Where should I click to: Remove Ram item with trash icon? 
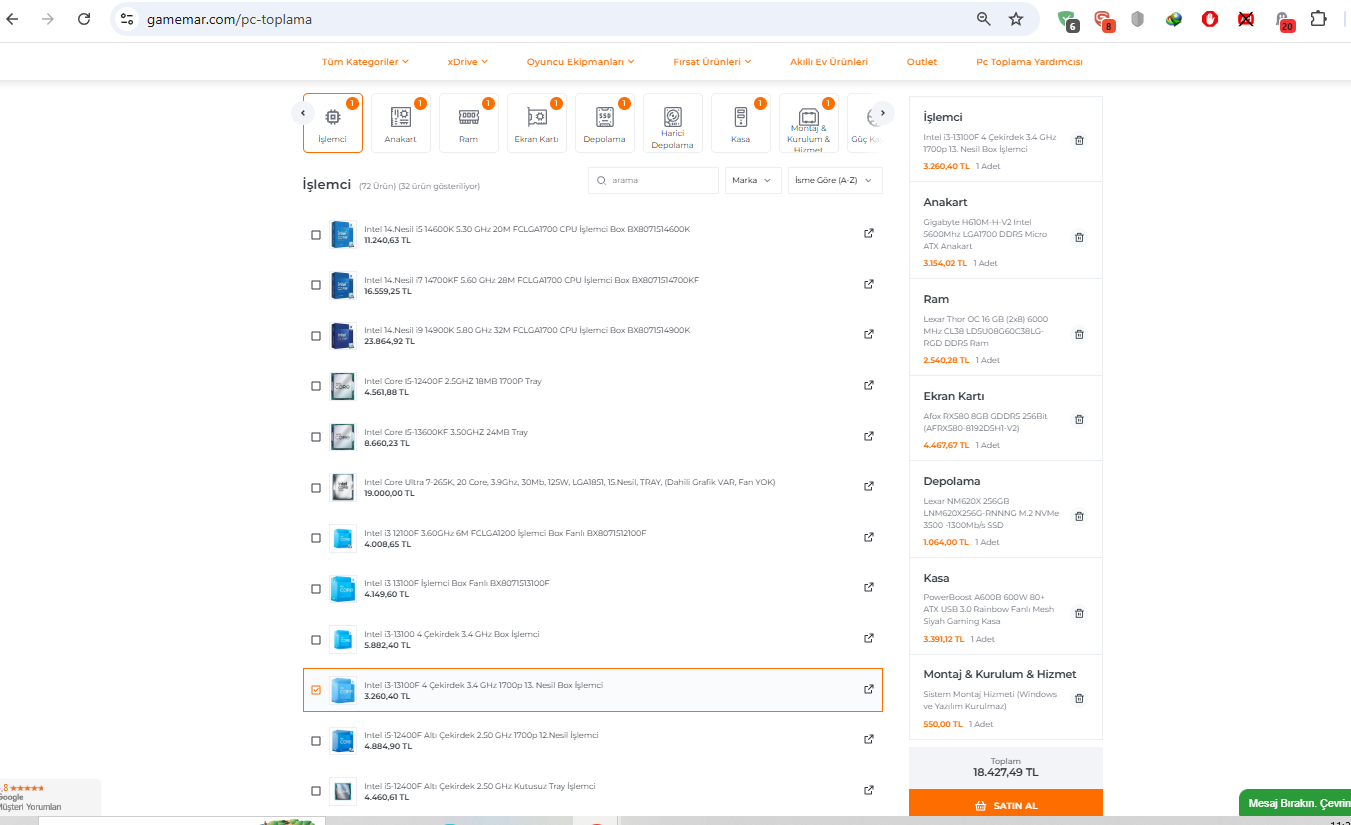point(1079,334)
